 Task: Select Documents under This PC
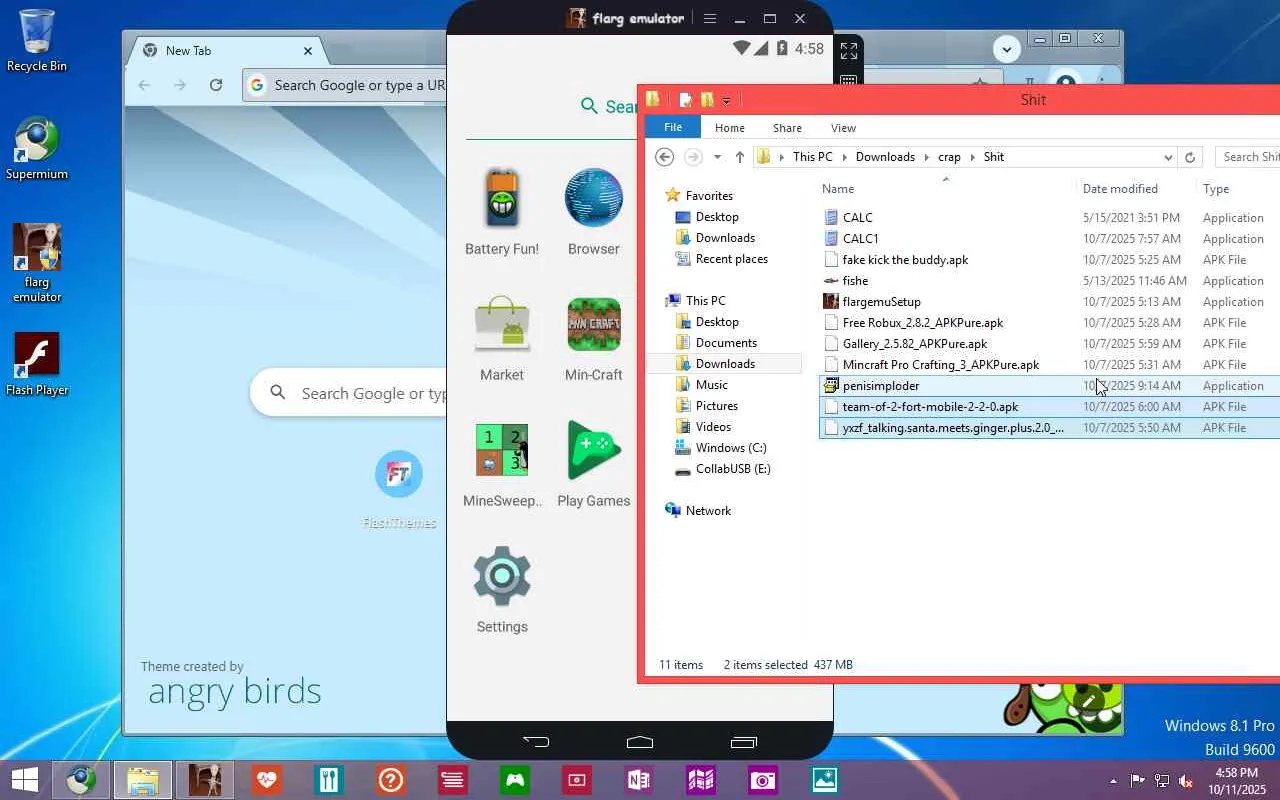tap(726, 343)
